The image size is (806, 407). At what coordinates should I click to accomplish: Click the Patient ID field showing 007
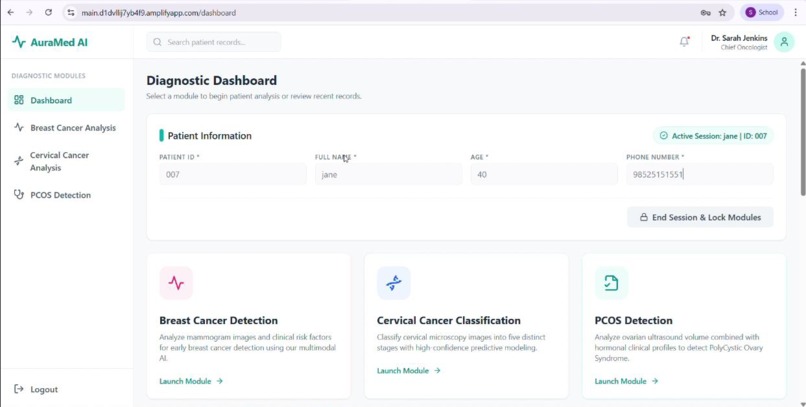[232, 174]
